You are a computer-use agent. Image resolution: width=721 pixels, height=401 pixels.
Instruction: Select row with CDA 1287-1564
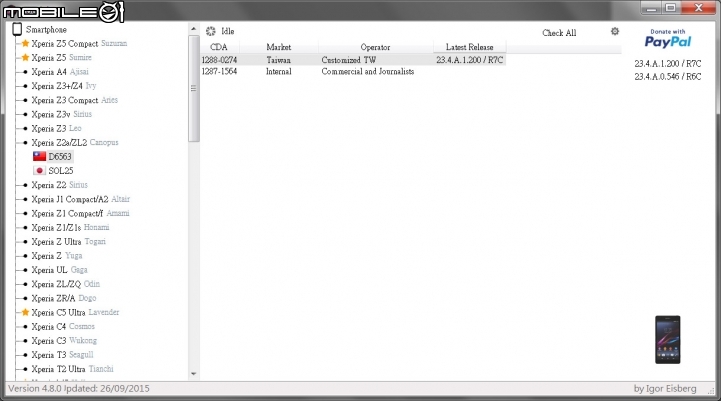pos(353,71)
